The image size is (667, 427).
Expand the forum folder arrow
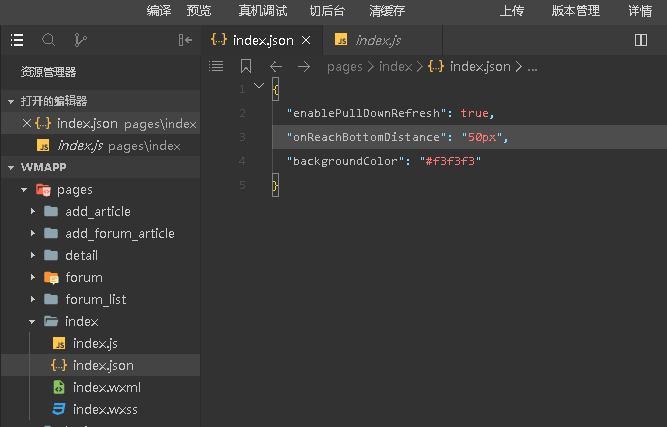click(33, 277)
